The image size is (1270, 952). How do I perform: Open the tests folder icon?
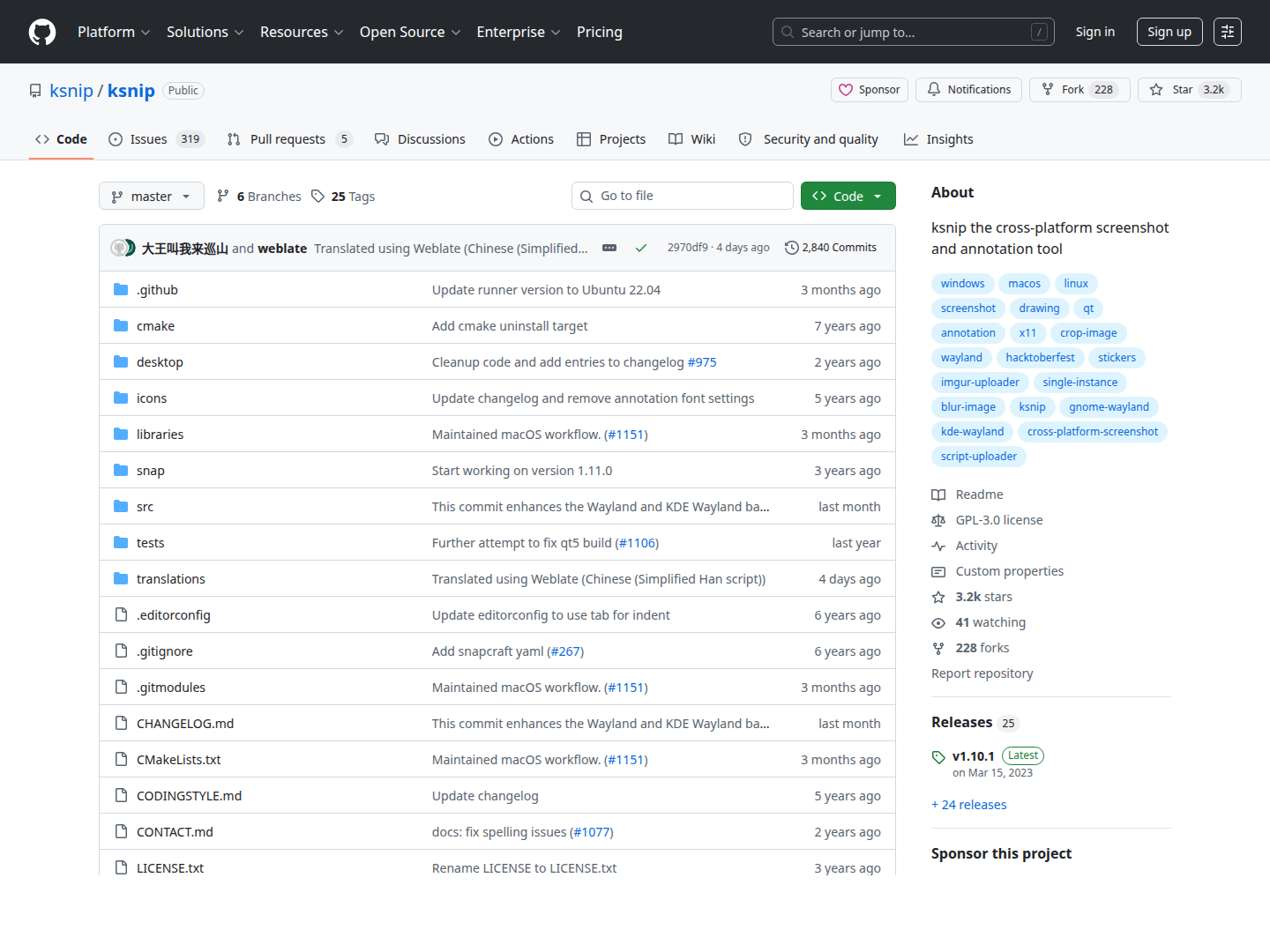tap(121, 542)
